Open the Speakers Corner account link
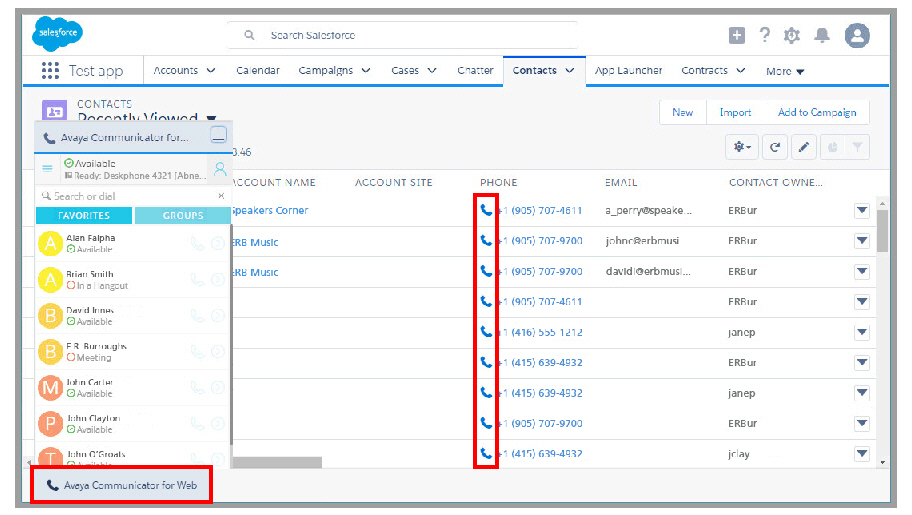This screenshot has width=912, height=515. click(270, 210)
